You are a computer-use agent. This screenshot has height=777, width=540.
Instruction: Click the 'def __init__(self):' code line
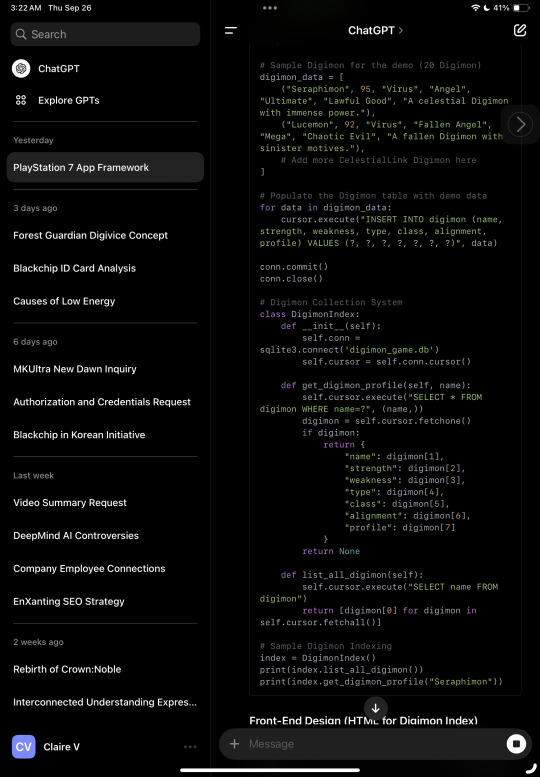(x=331, y=326)
